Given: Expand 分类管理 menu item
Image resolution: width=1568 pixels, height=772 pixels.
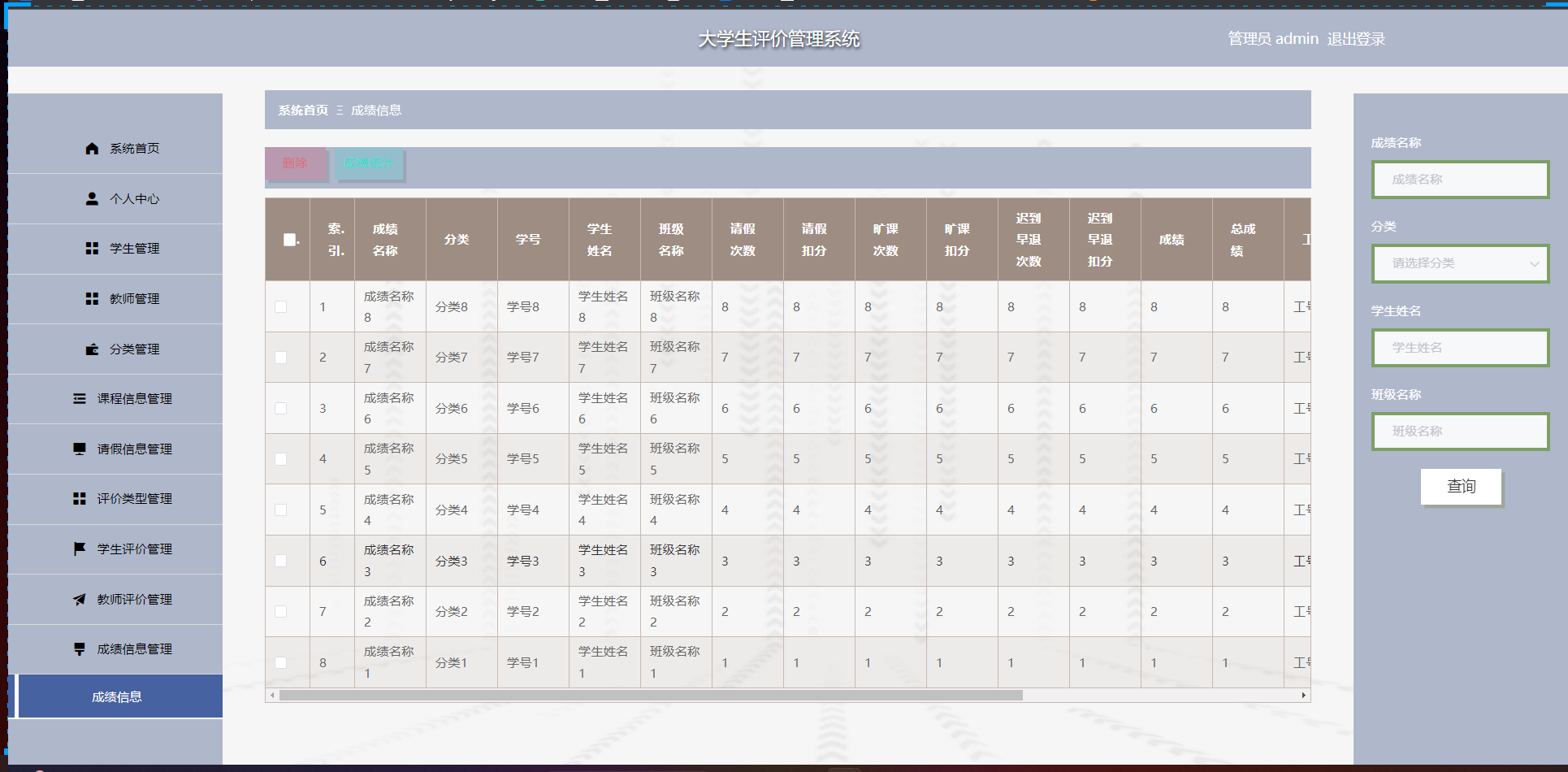Looking at the screenshot, I should [x=115, y=349].
